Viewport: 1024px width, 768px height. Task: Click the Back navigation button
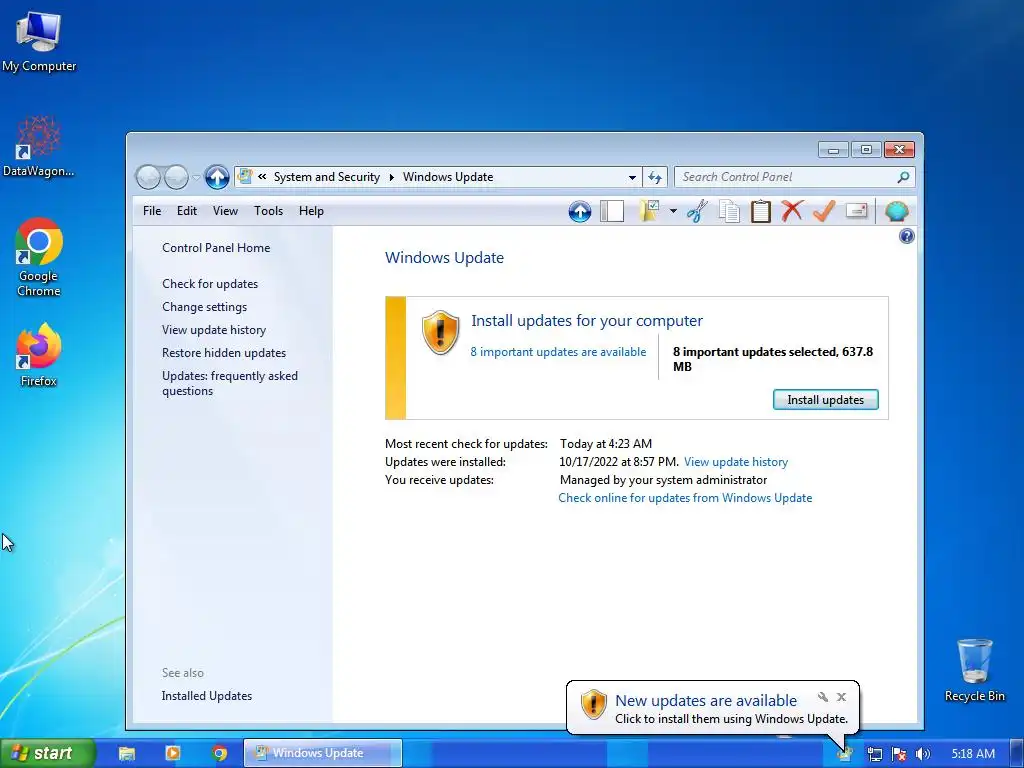(148, 177)
